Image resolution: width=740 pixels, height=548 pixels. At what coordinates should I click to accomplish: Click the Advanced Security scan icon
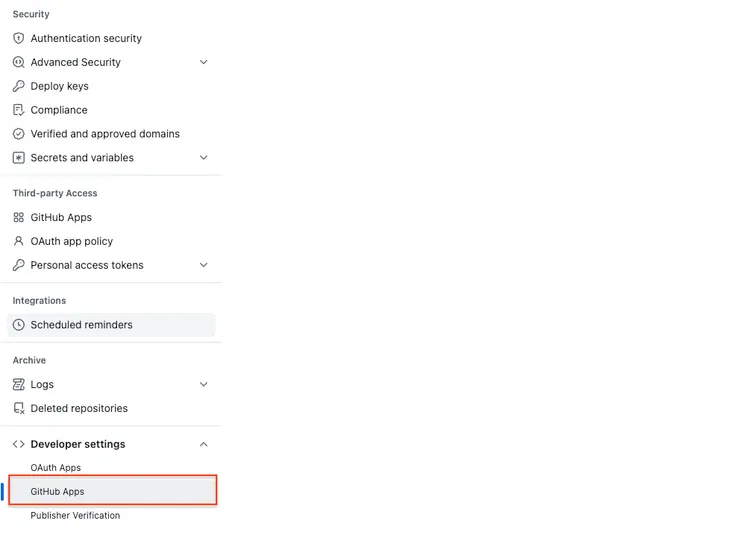pyautogui.click(x=18, y=62)
